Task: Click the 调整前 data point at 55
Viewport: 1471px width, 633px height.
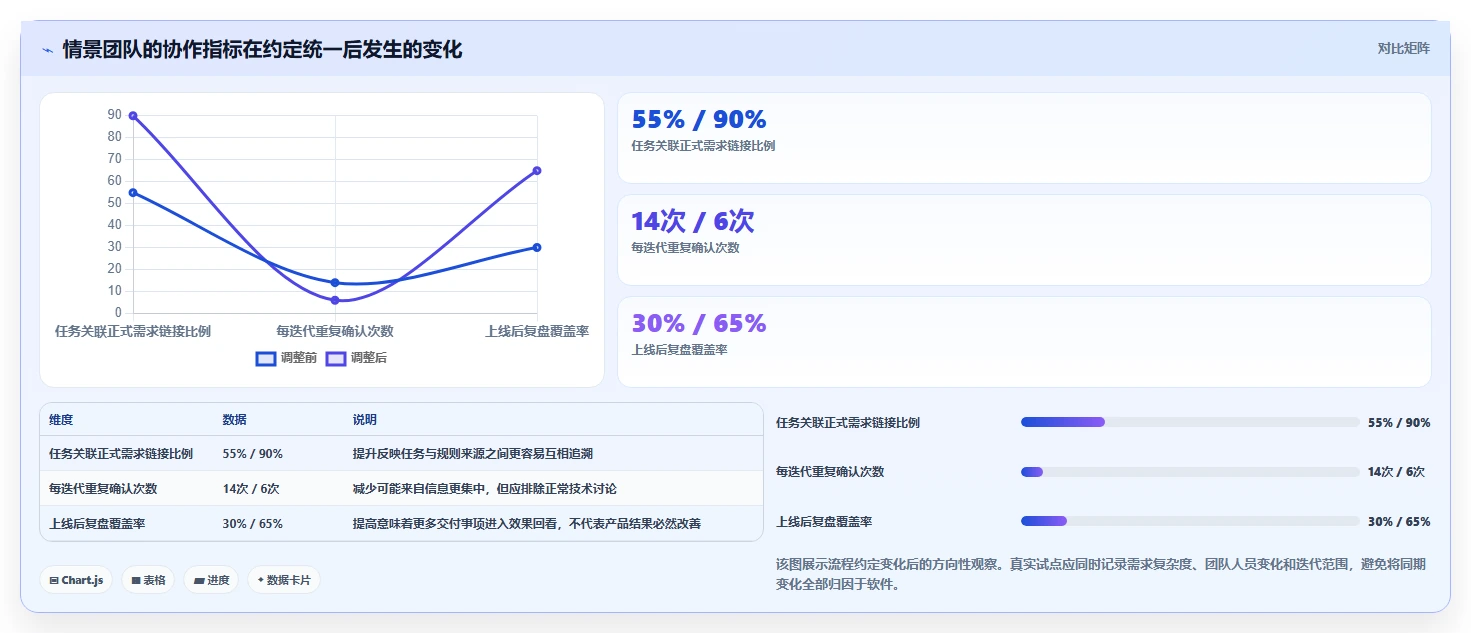Action: [133, 192]
